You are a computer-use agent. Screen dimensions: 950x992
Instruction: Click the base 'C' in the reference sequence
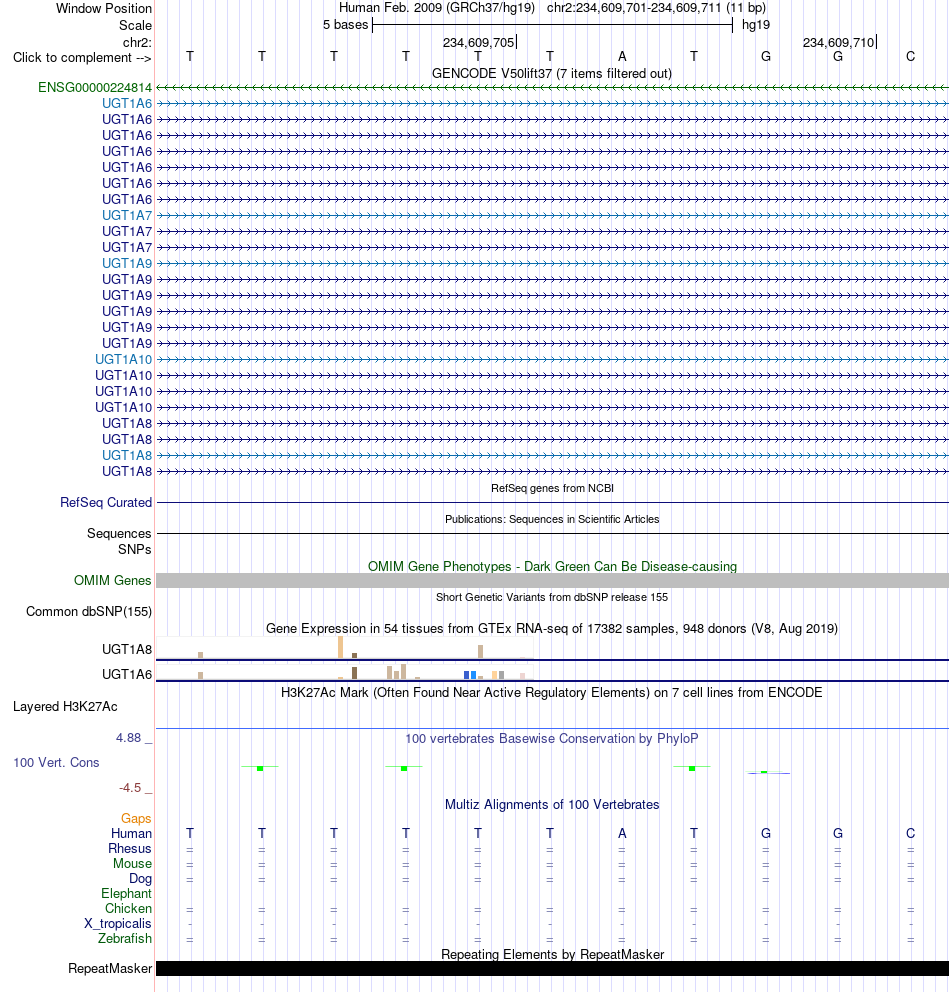[910, 56]
